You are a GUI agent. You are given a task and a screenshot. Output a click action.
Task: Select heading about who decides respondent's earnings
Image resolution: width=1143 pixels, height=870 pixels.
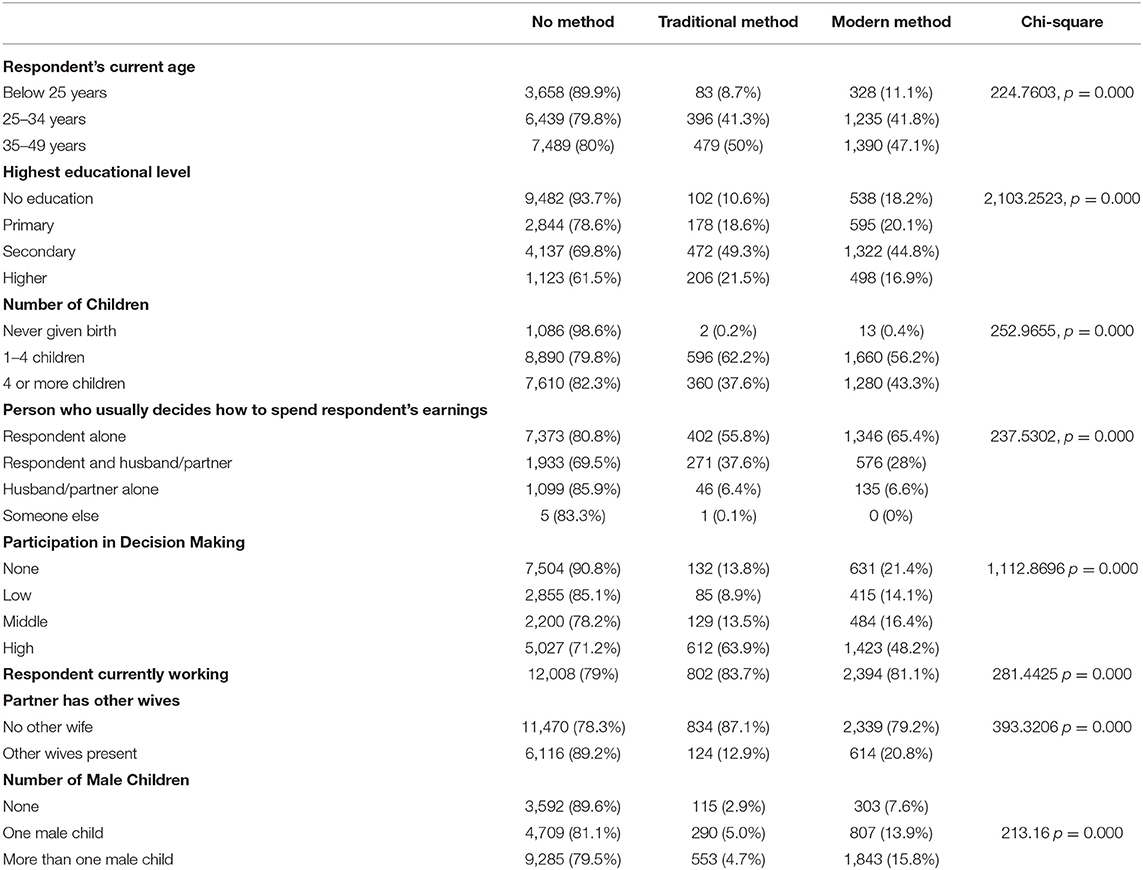click(245, 410)
